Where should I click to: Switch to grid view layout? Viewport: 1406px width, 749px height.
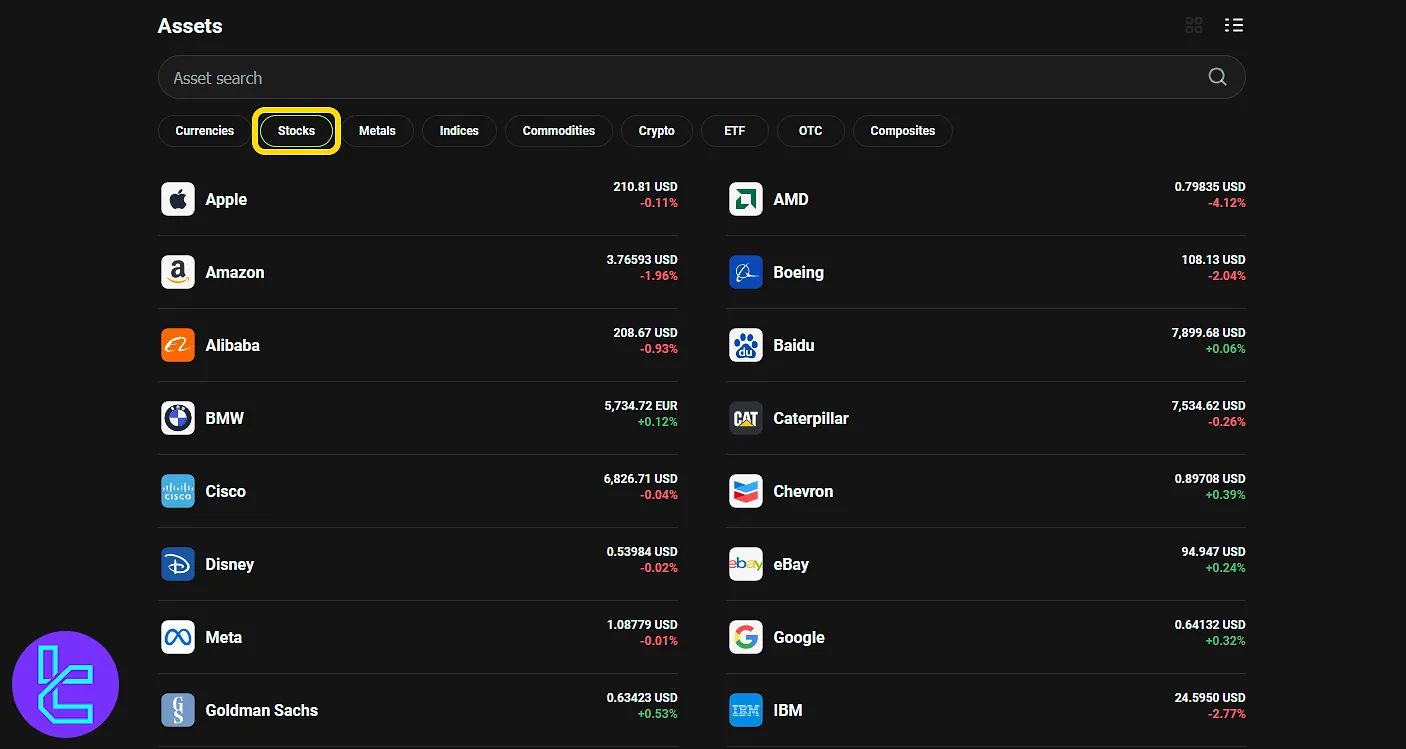tap(1194, 25)
